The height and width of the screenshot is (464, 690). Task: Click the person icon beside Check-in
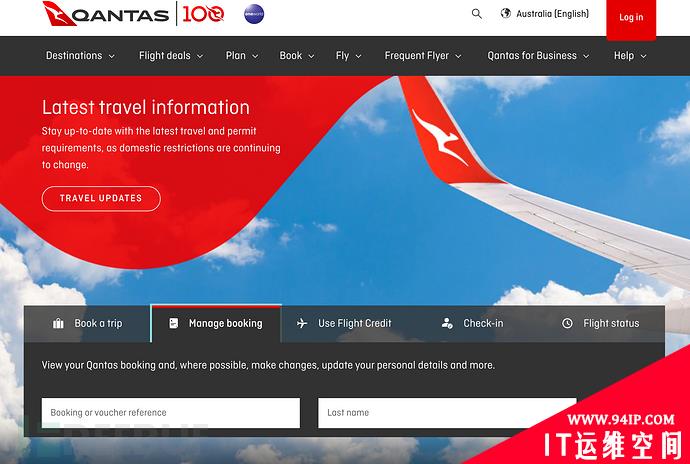point(447,323)
